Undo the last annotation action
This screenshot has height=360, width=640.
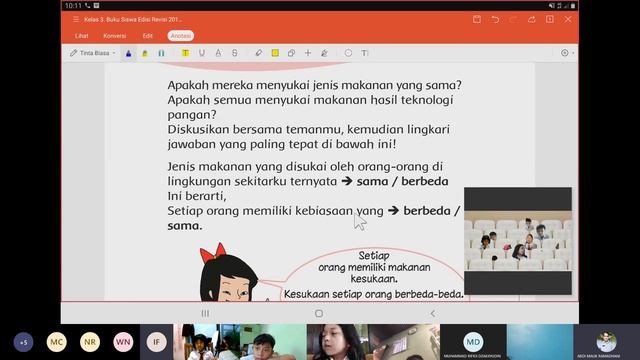point(495,19)
